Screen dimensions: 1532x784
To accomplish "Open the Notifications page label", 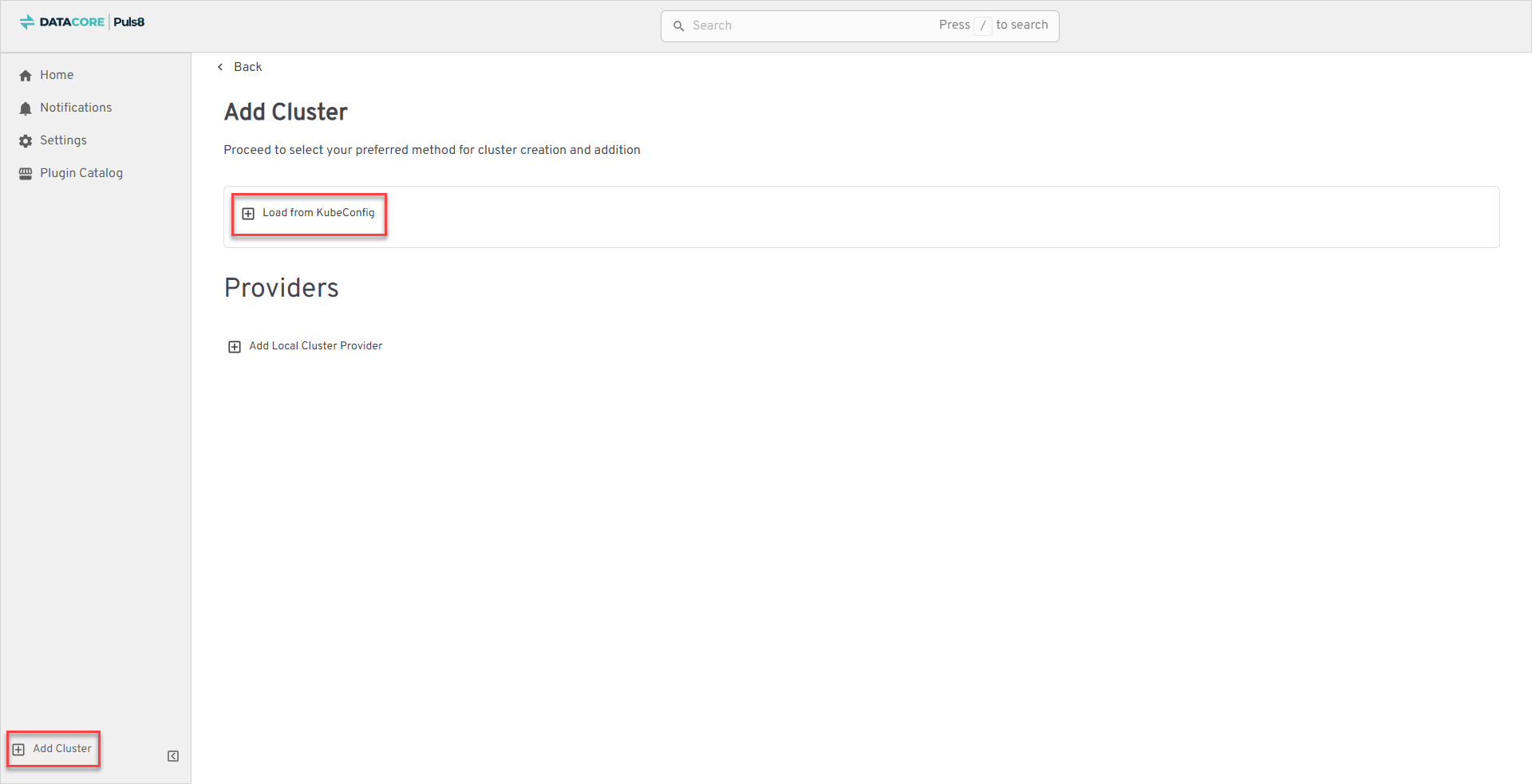I will coord(76,108).
